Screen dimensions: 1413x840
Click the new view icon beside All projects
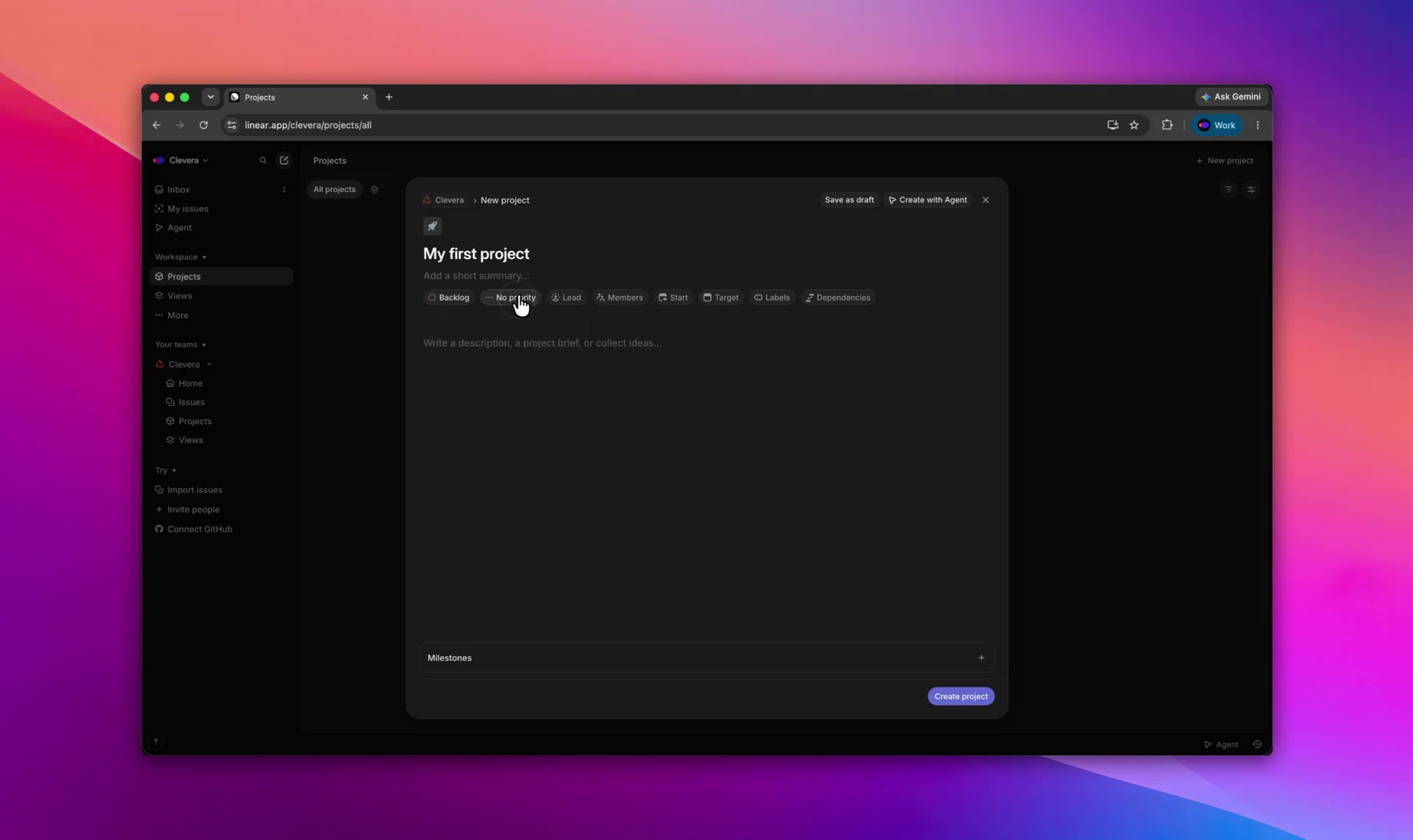coord(375,190)
